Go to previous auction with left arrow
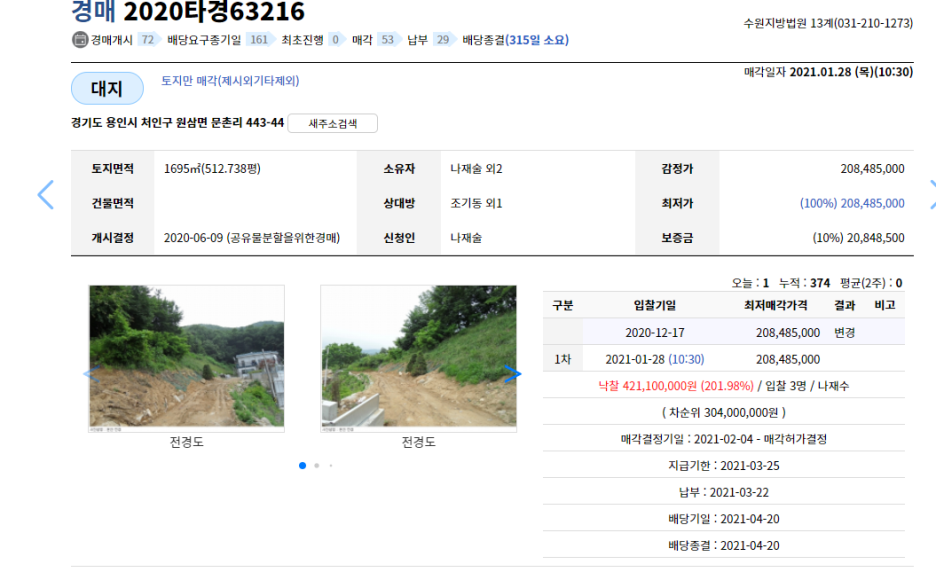Image resolution: width=936 pixels, height=580 pixels. (x=45, y=195)
